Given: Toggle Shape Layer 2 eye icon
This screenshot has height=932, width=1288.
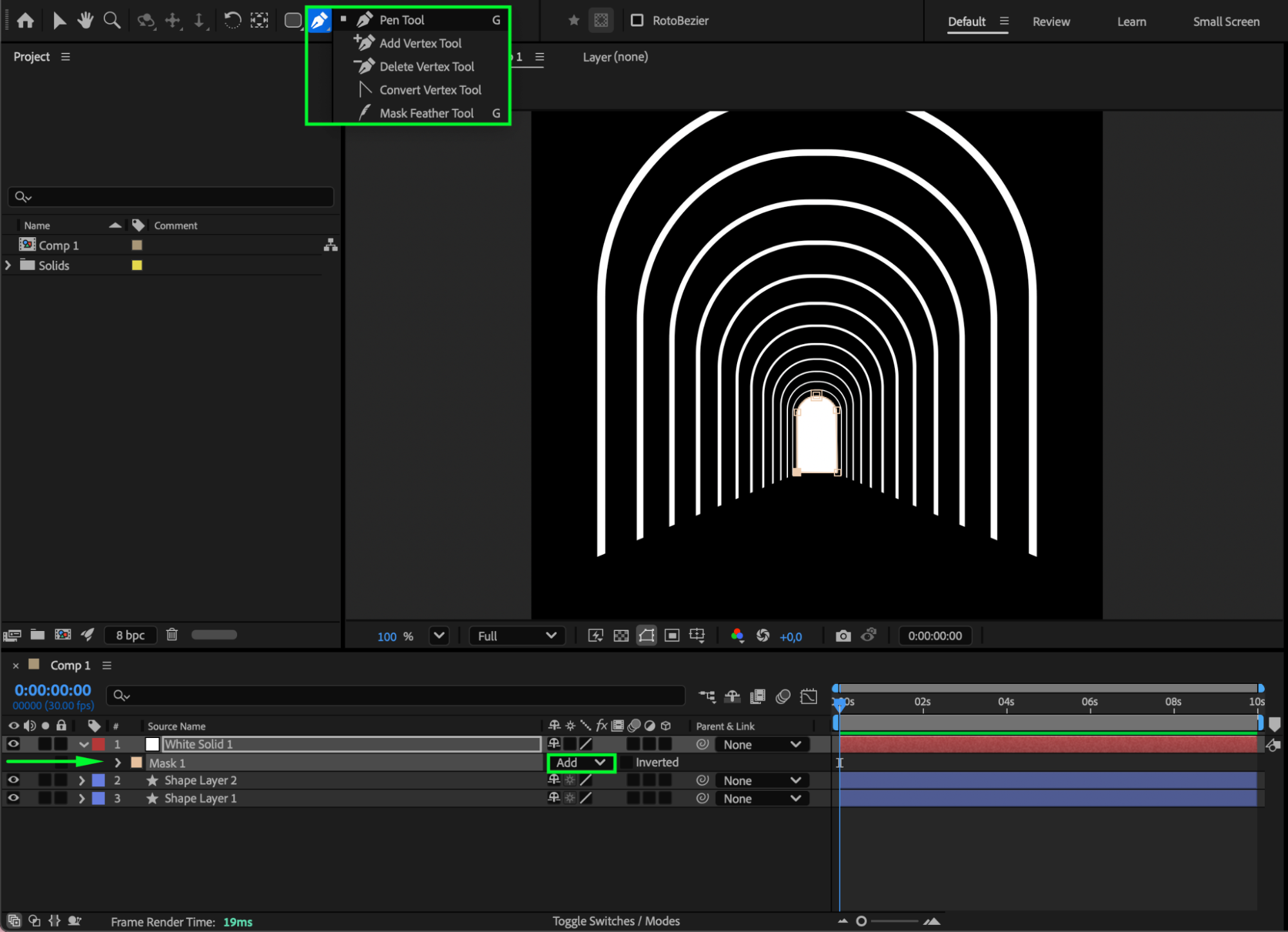Looking at the screenshot, I should point(13,780).
